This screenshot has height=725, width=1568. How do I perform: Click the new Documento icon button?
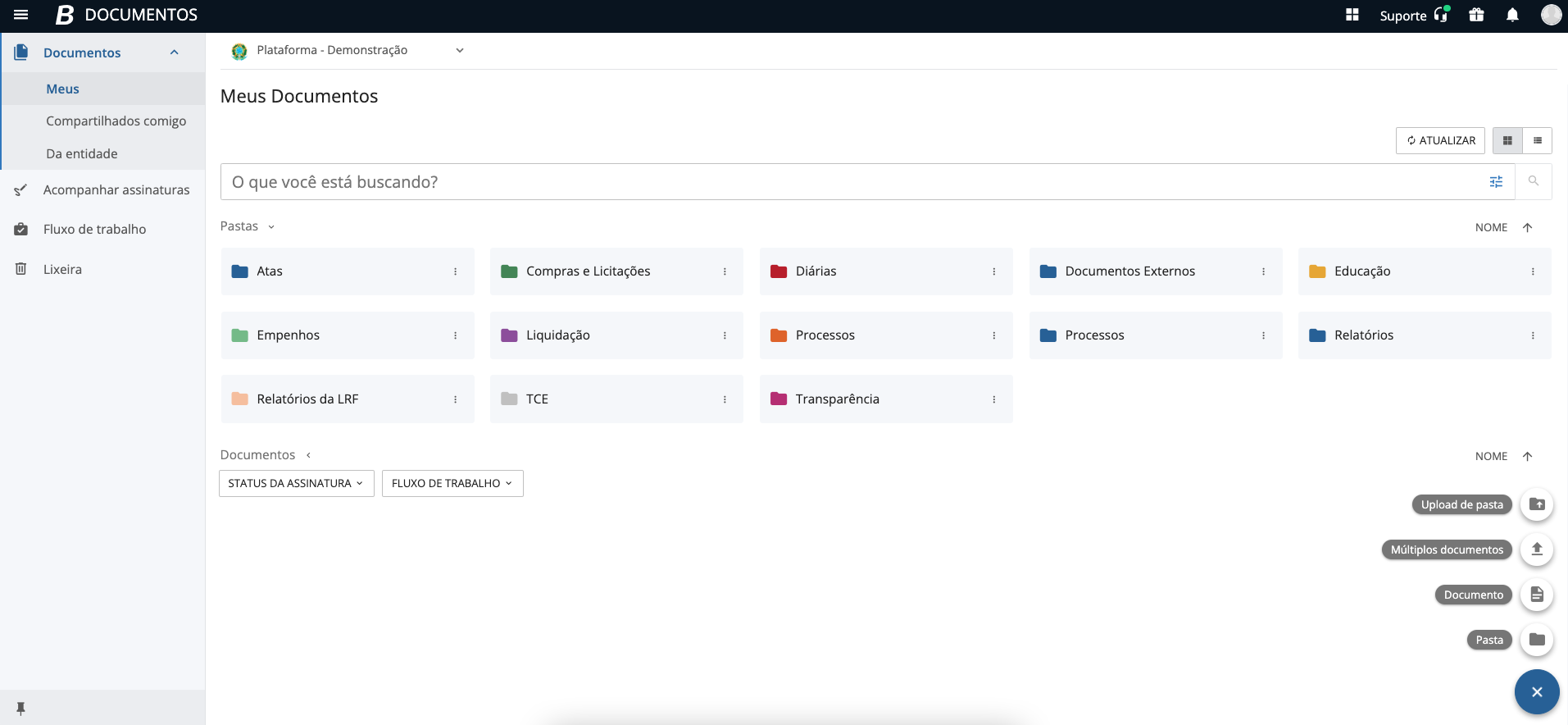pyautogui.click(x=1537, y=595)
